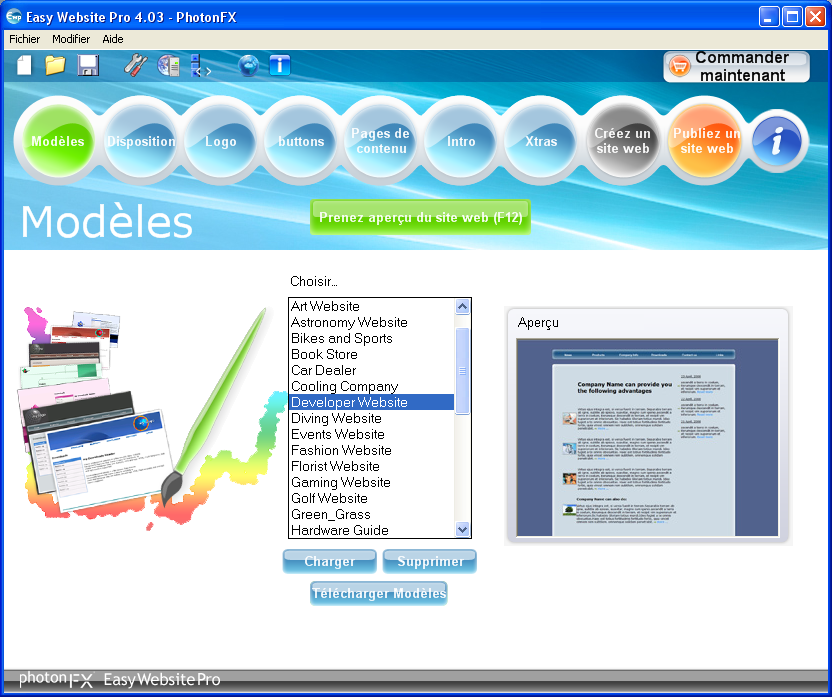Click the Créez un site web bubble
Viewport: 832px width, 697px height.
[x=622, y=141]
